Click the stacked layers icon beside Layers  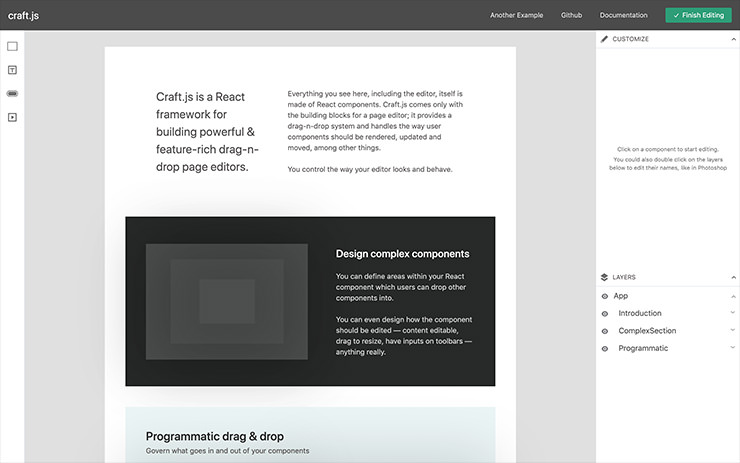pyautogui.click(x=604, y=277)
